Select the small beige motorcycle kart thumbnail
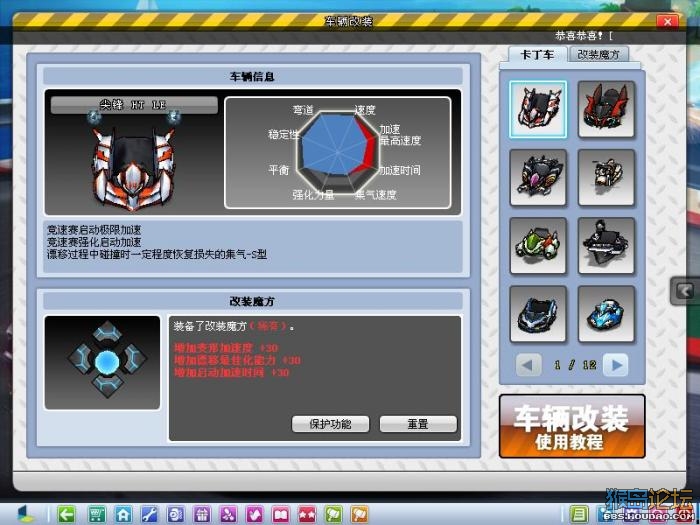 (x=606, y=178)
